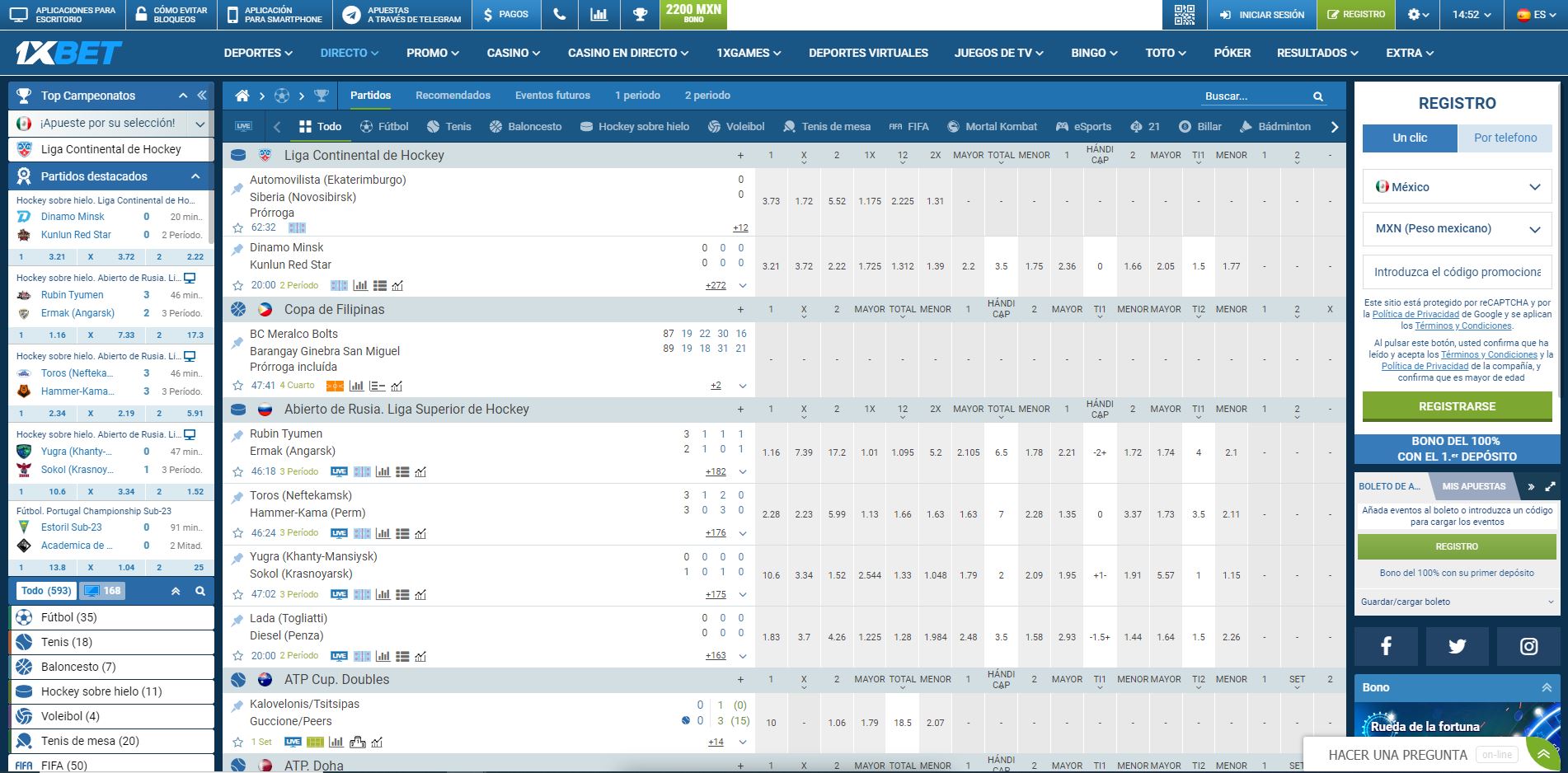Favorite the Dinamo Minsk match star
1568x773 pixels.
[x=238, y=285]
